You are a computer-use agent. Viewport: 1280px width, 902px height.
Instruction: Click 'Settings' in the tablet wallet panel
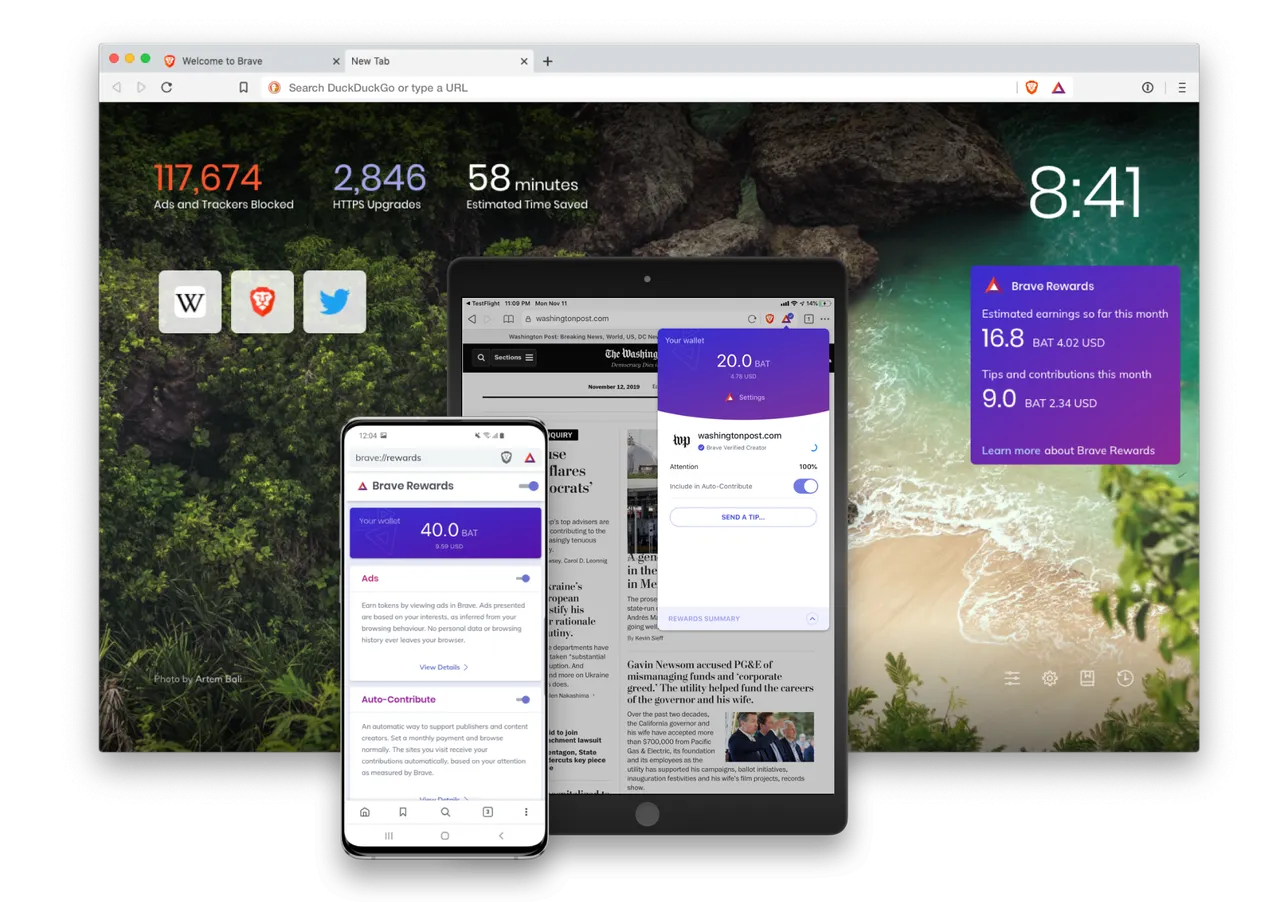tap(745, 397)
